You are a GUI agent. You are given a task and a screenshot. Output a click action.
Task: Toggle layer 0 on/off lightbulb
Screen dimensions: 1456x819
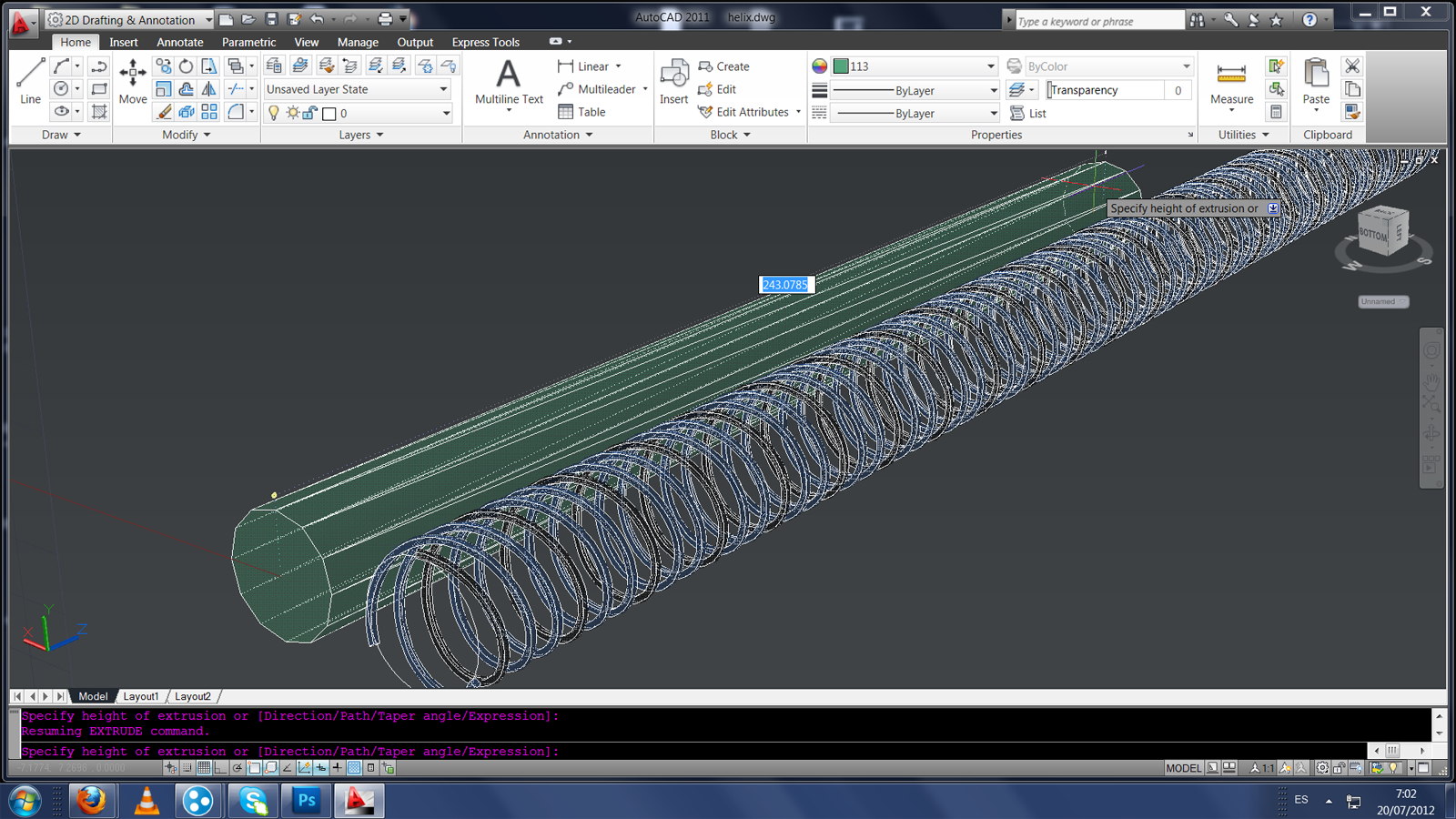273,113
